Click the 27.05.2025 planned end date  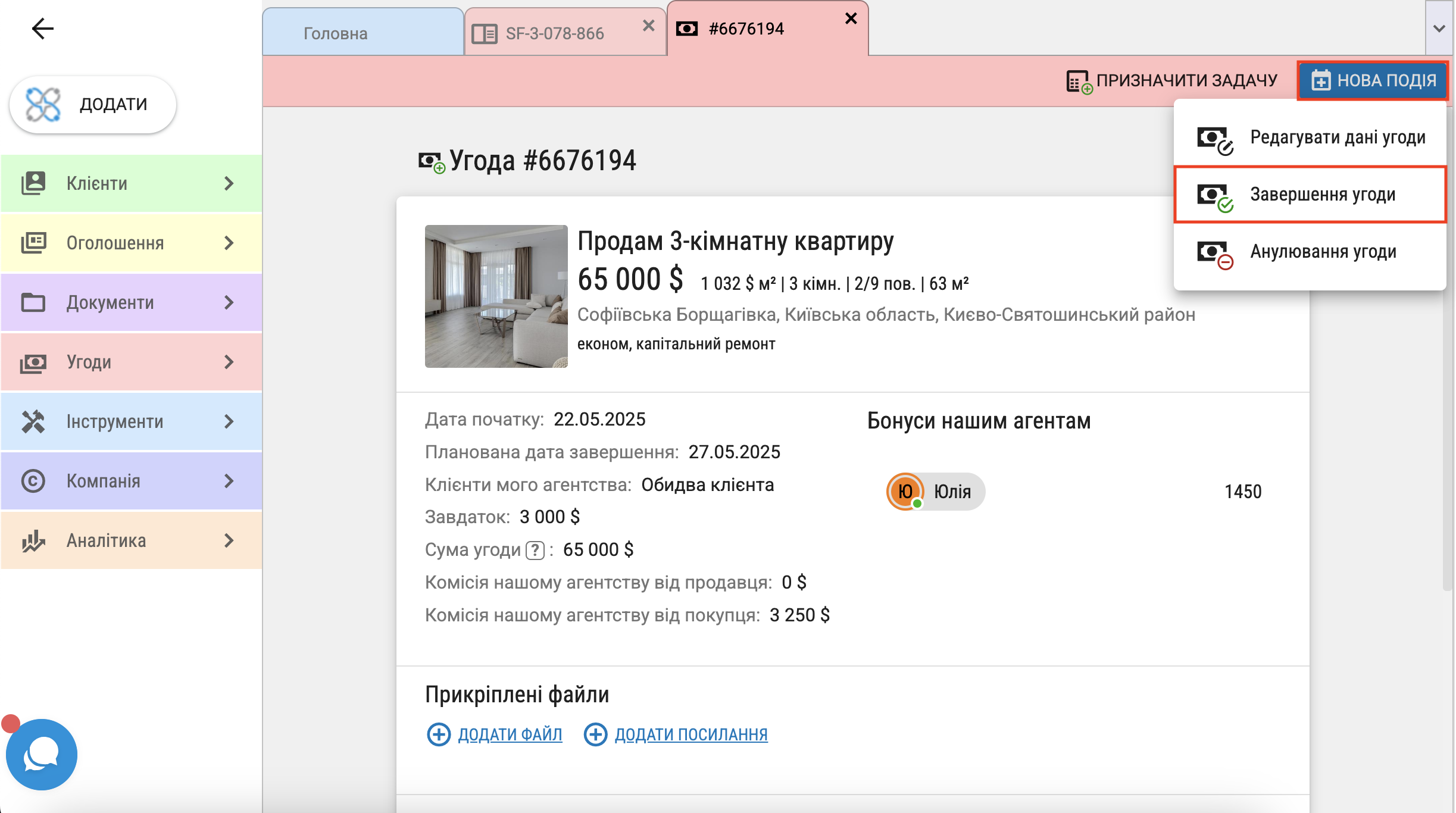tap(734, 452)
